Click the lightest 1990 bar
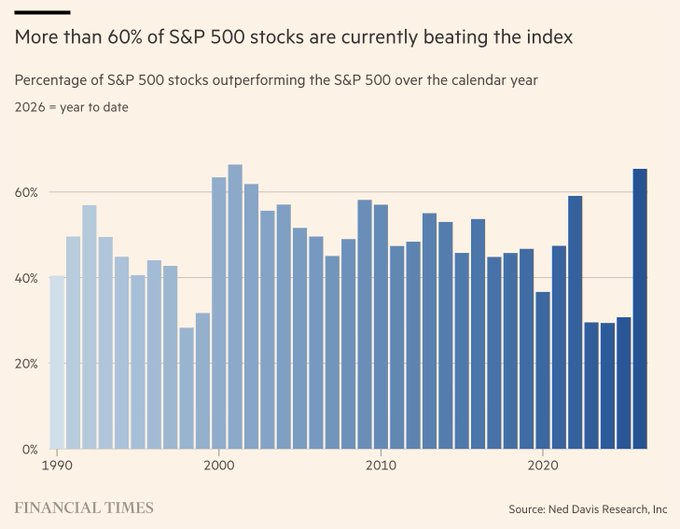Screen dimensions: 680x529 (57, 362)
